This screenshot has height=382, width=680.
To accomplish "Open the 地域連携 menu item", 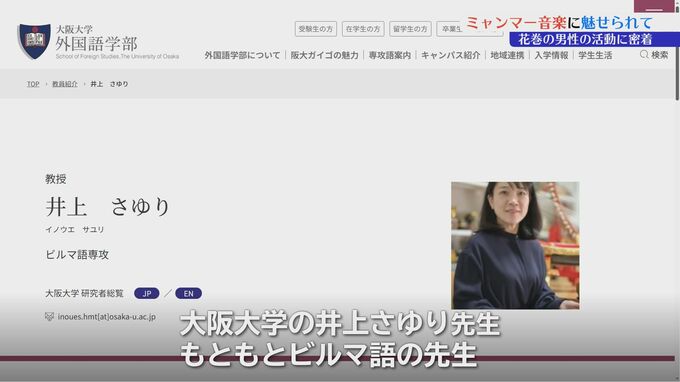I will [507, 55].
